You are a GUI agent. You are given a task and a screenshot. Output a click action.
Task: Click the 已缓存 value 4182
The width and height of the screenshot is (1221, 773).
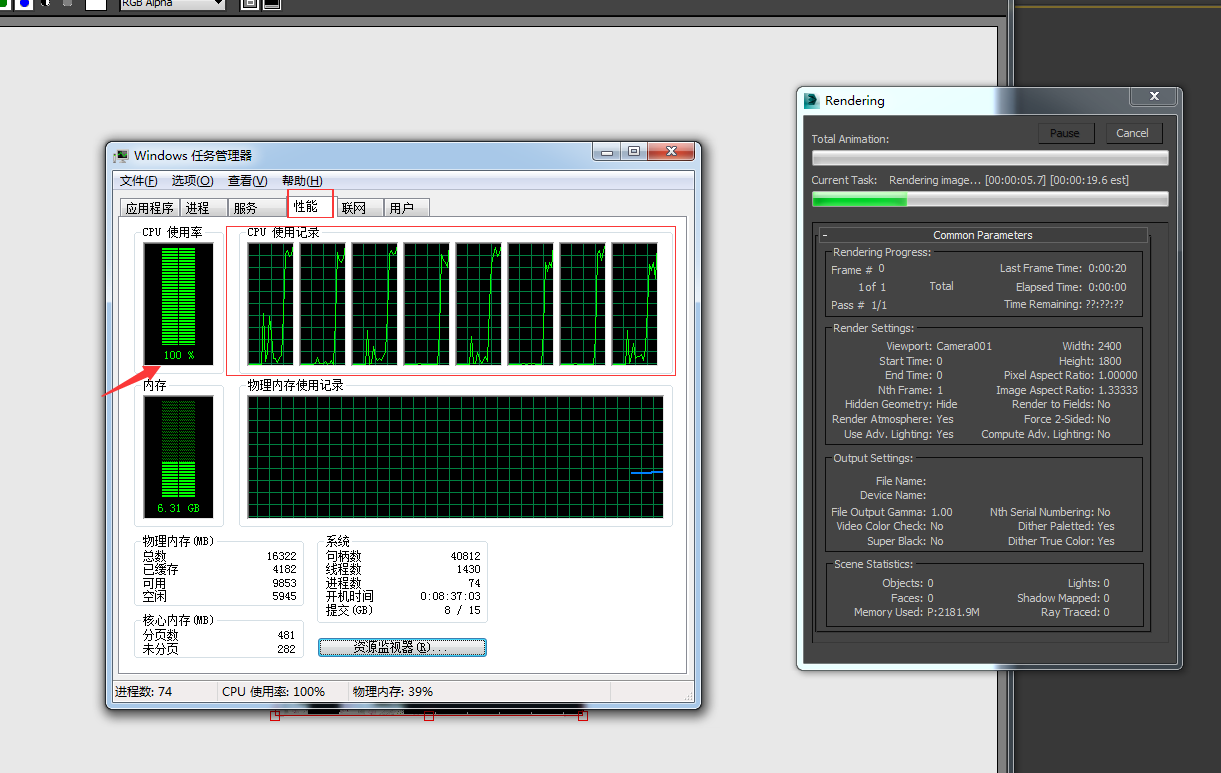point(285,569)
